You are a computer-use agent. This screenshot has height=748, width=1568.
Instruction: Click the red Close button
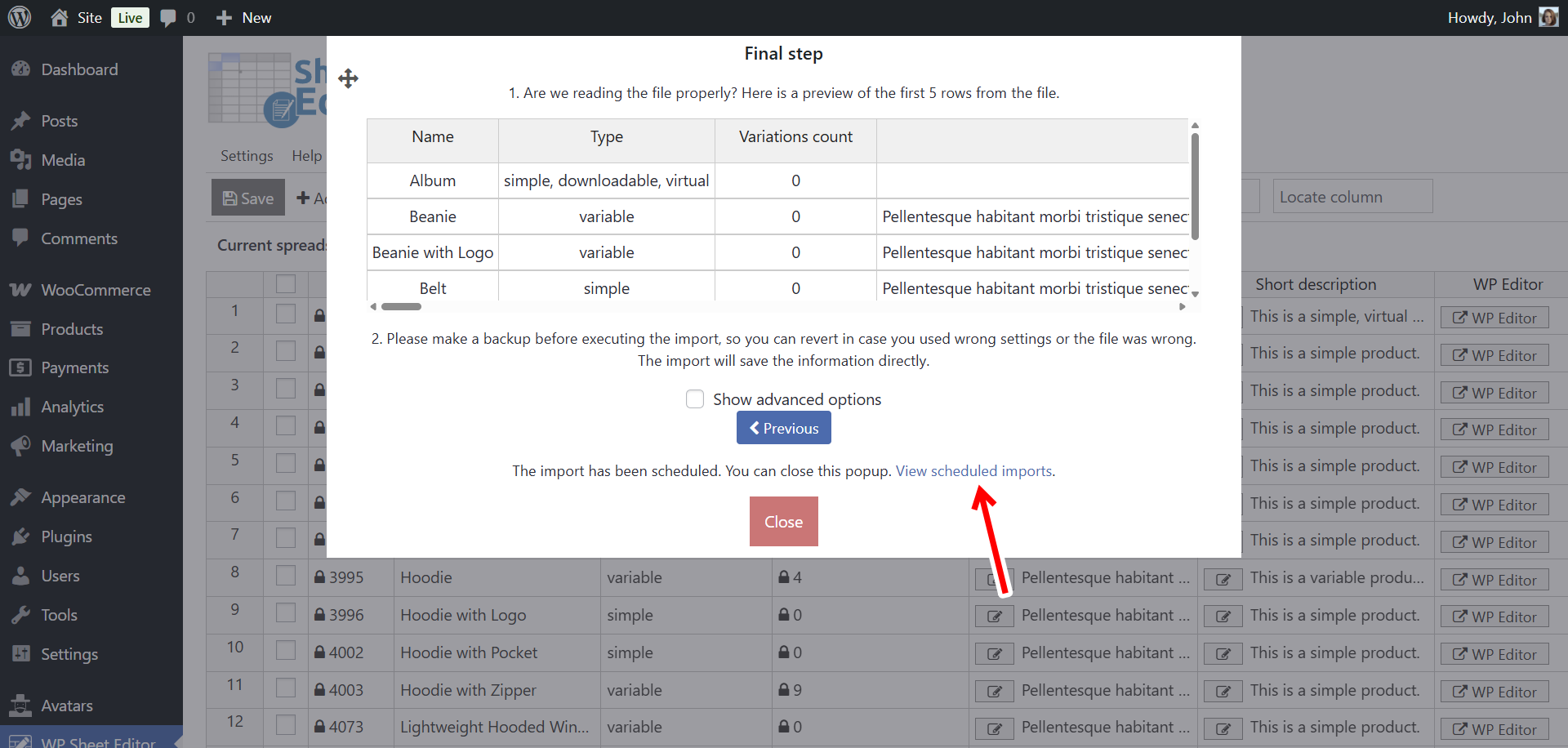783,522
